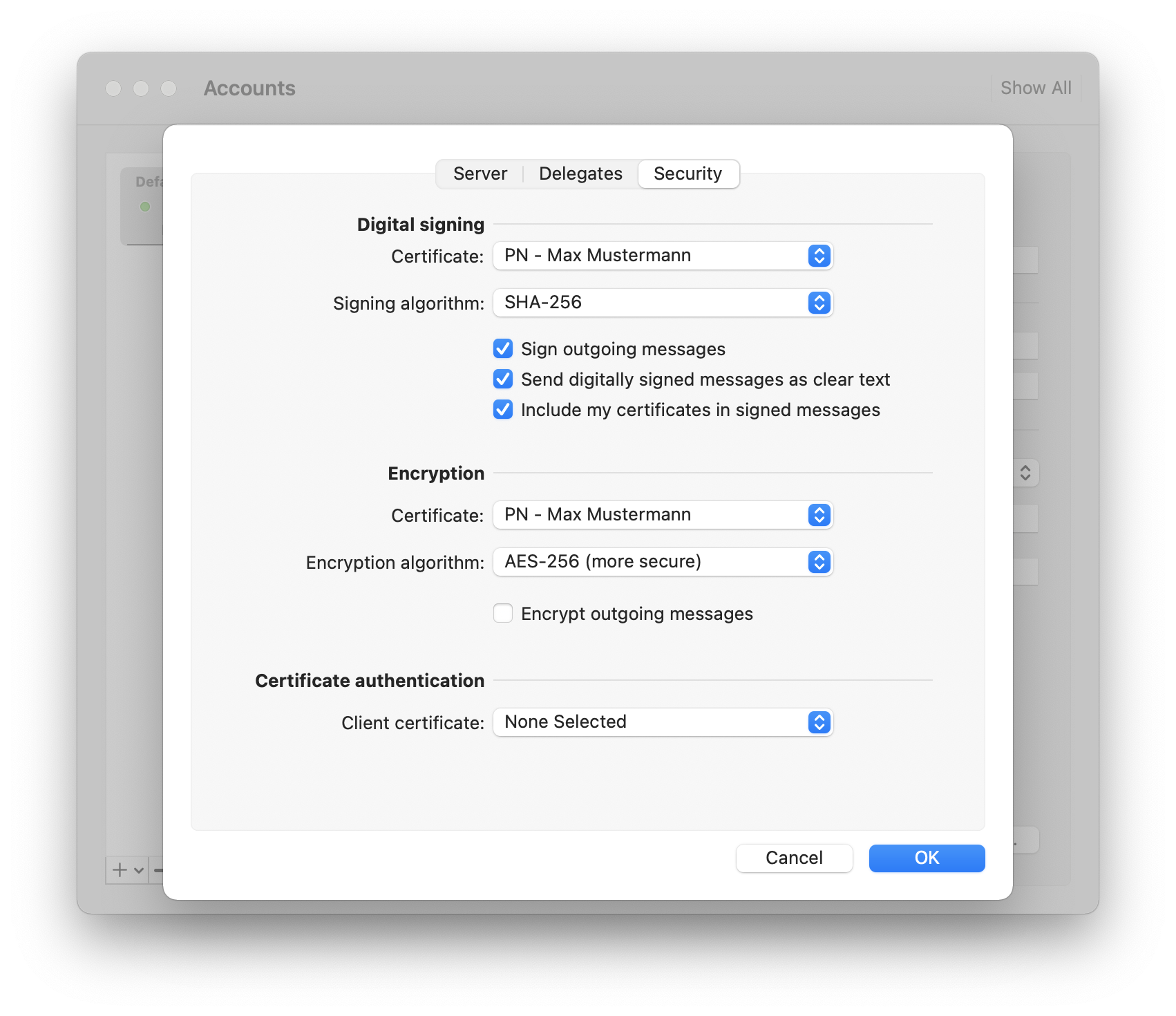Click the chevron icon on the signing Certificate popup
The width and height of the screenshot is (1176, 1016).
coord(818,256)
